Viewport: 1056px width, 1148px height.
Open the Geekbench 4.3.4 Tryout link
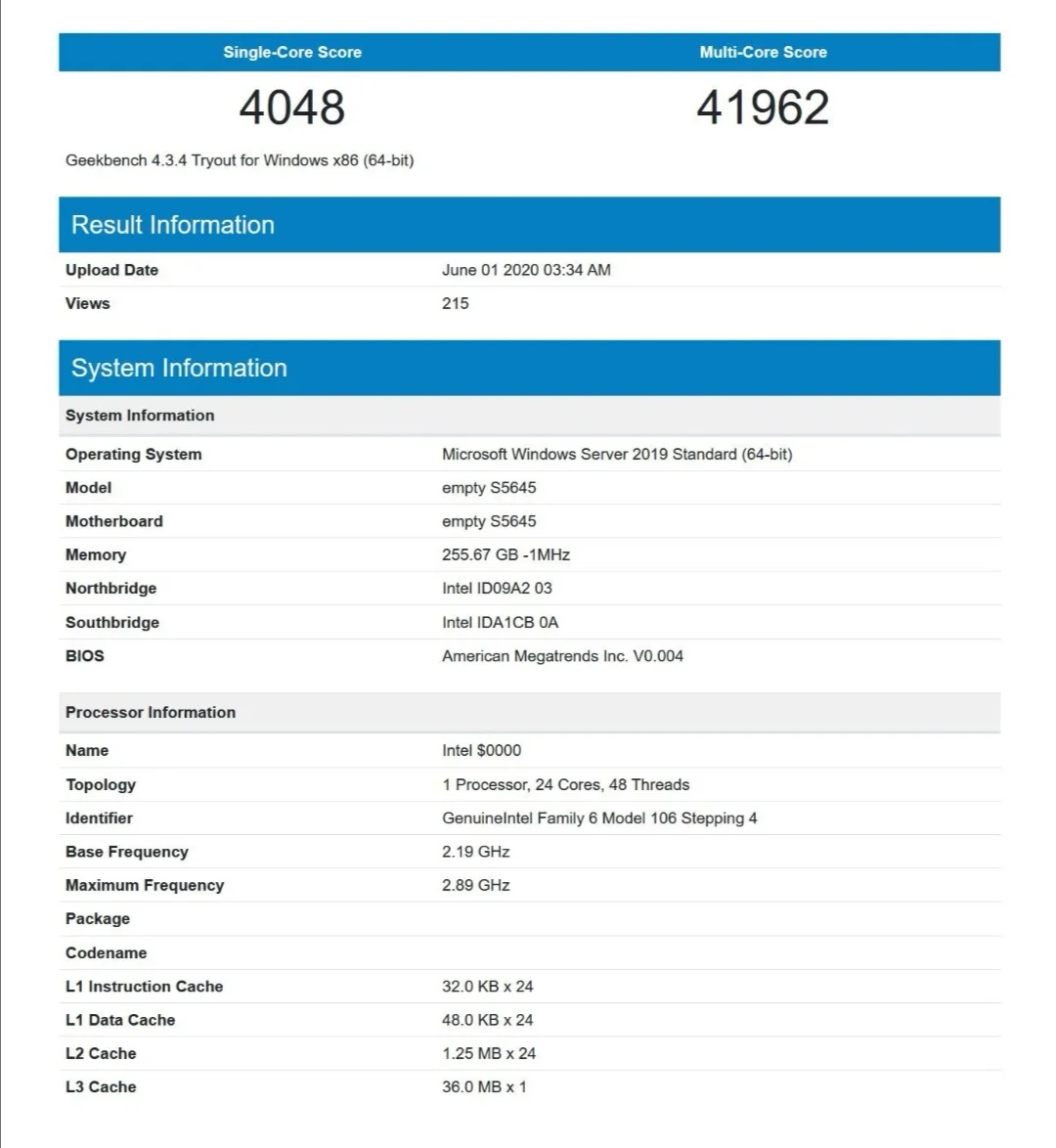point(240,159)
